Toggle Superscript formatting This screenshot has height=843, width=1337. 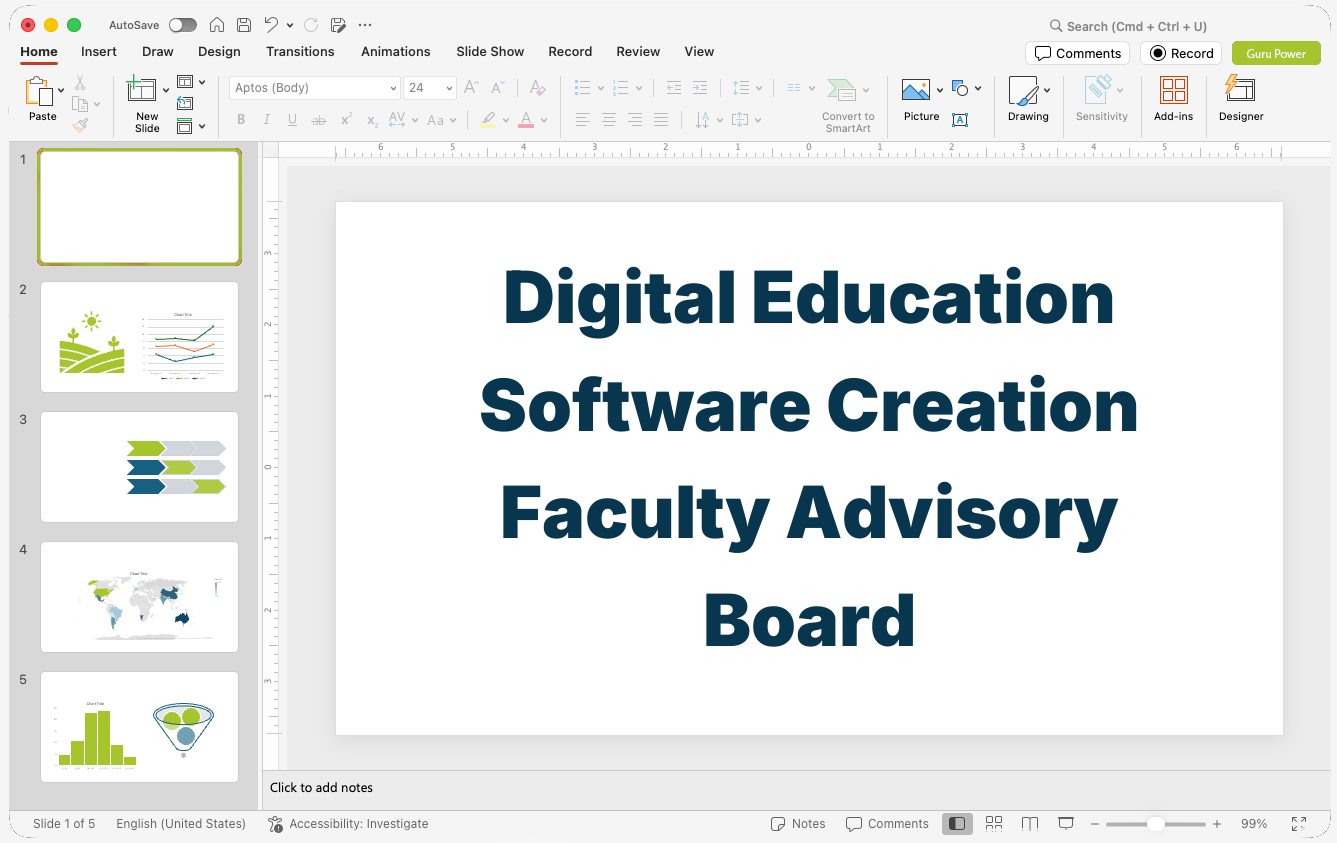point(346,120)
